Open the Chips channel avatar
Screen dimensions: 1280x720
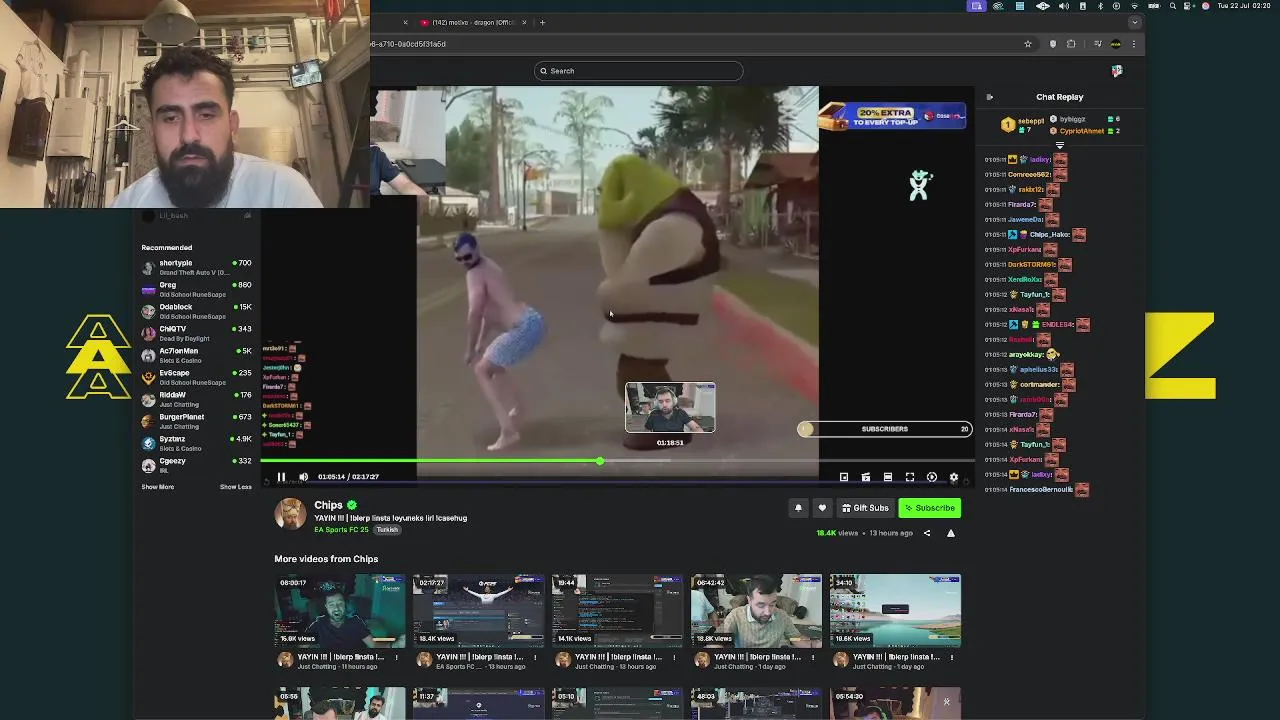tap(290, 514)
